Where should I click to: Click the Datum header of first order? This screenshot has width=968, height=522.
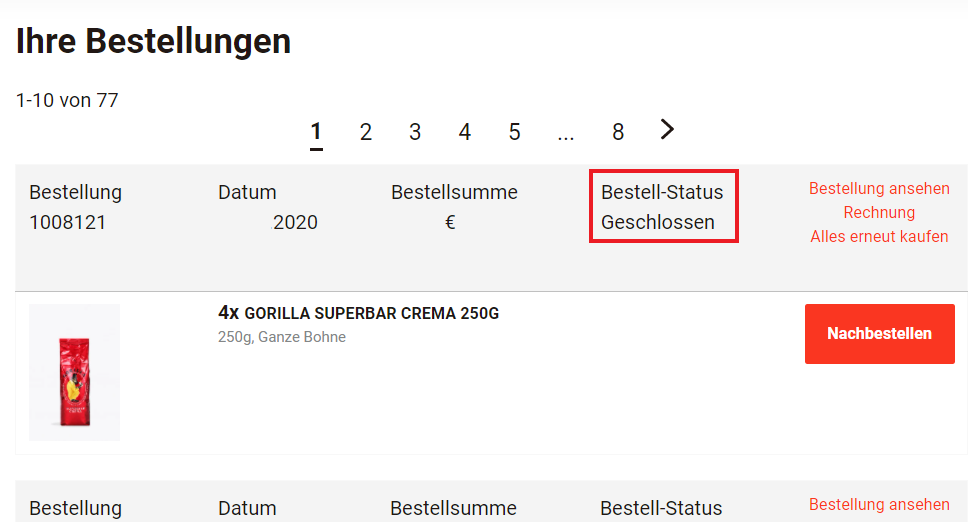point(247,192)
